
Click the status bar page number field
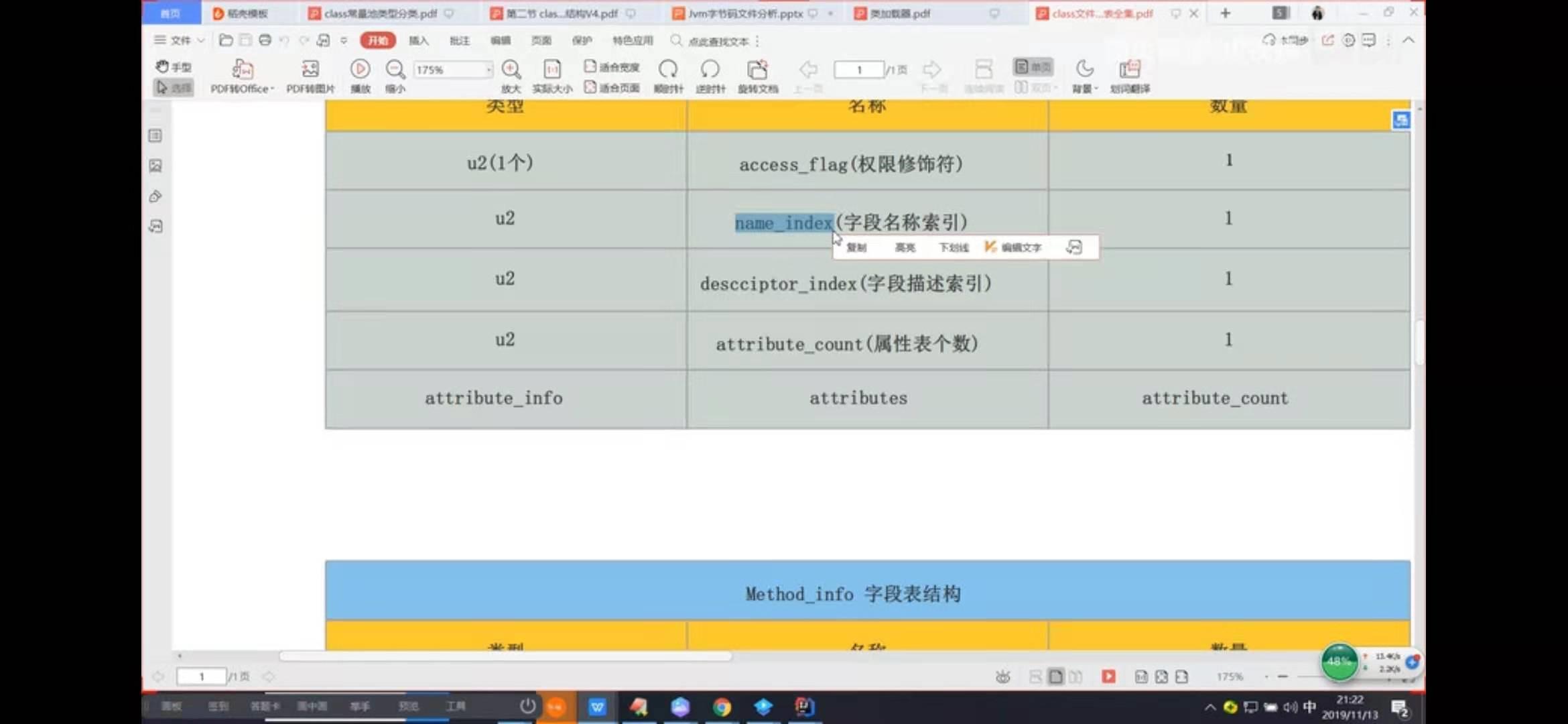coord(201,676)
